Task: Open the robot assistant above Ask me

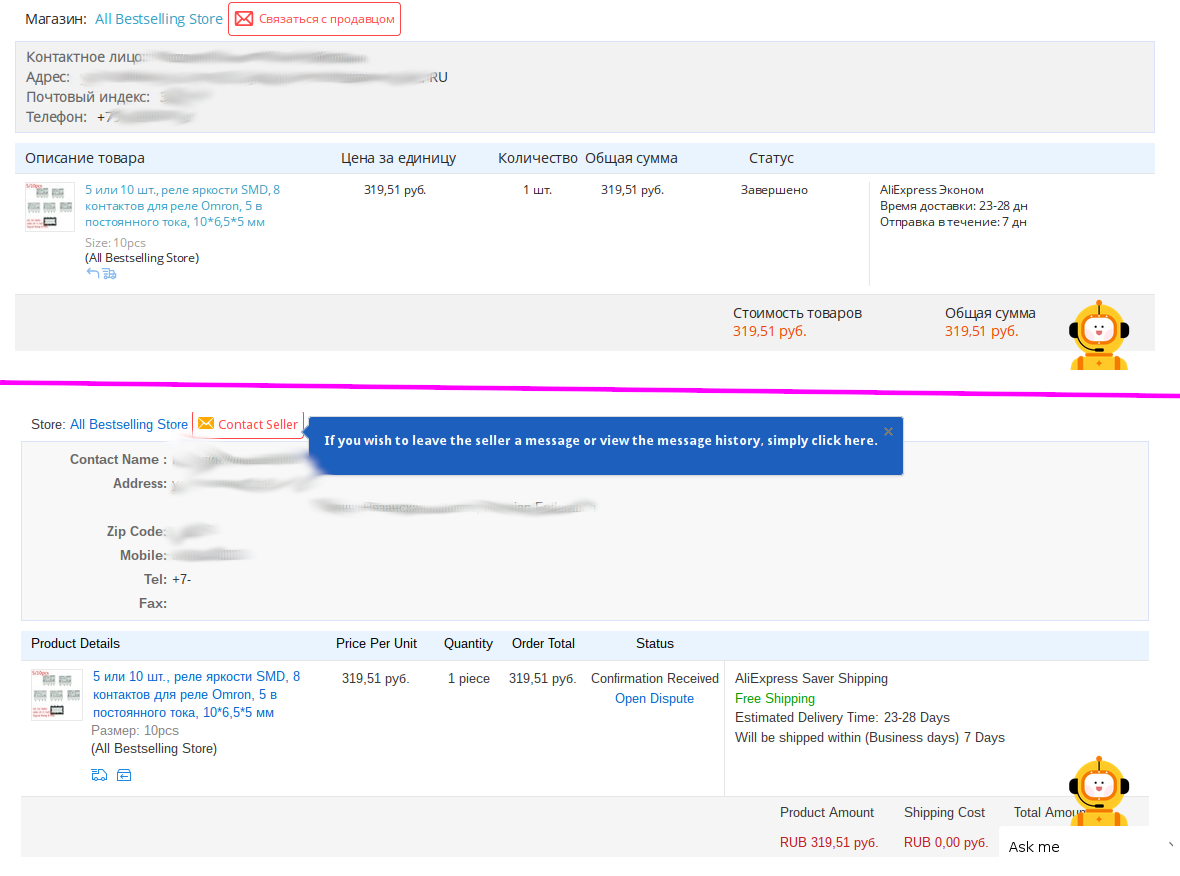Action: pos(1099,790)
